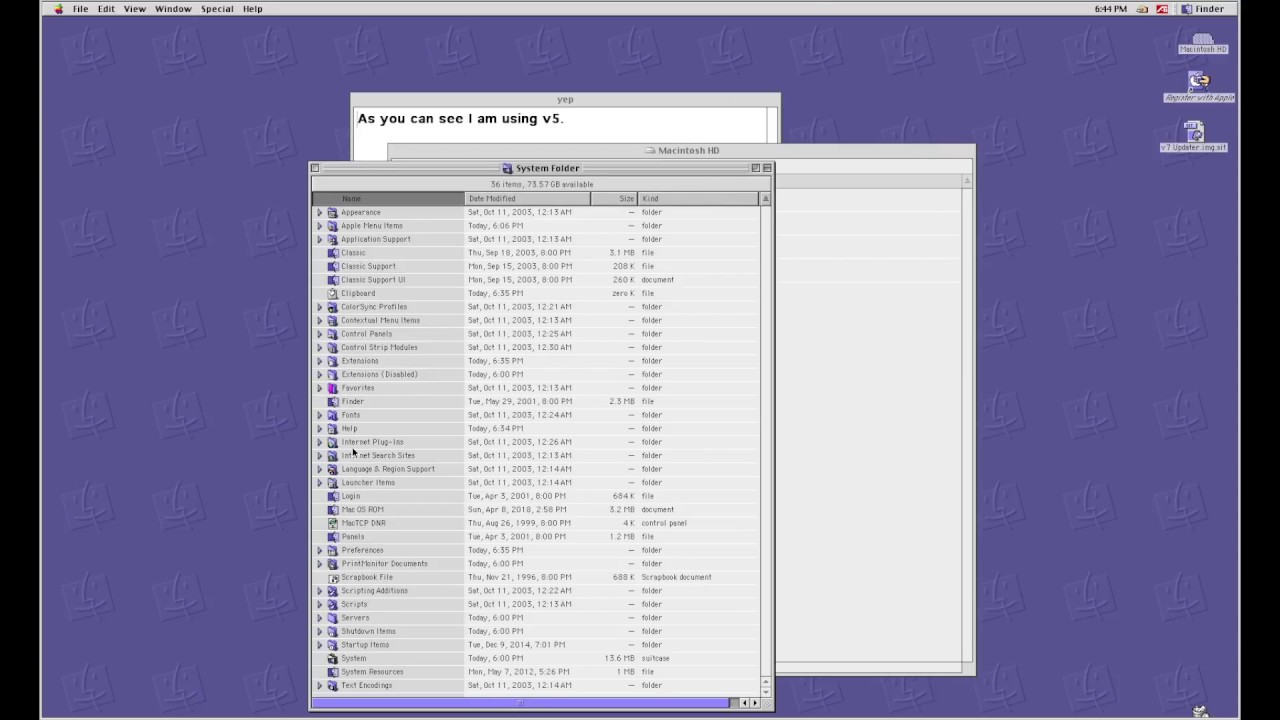Expand the Launcher Items folder triangle

[x=320, y=482]
